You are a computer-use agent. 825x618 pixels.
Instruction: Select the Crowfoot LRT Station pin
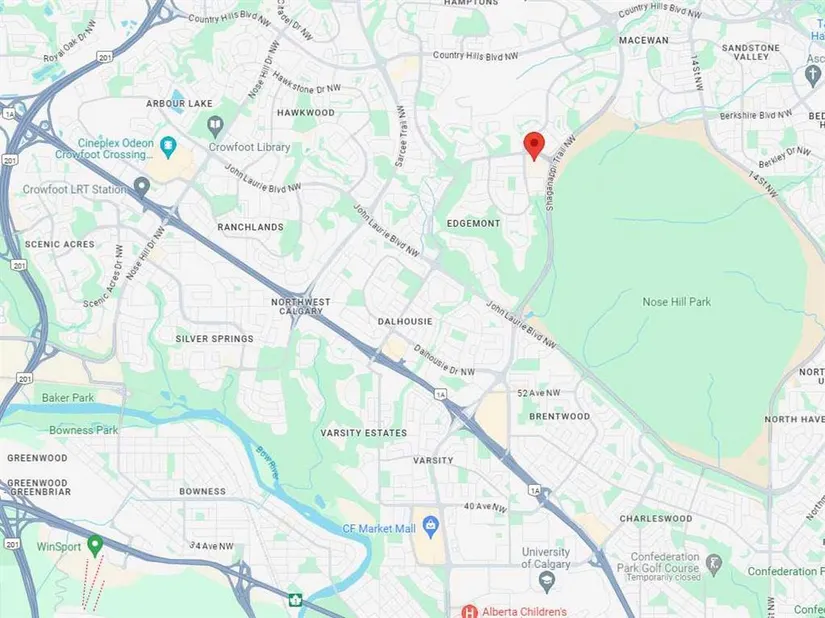[141, 187]
